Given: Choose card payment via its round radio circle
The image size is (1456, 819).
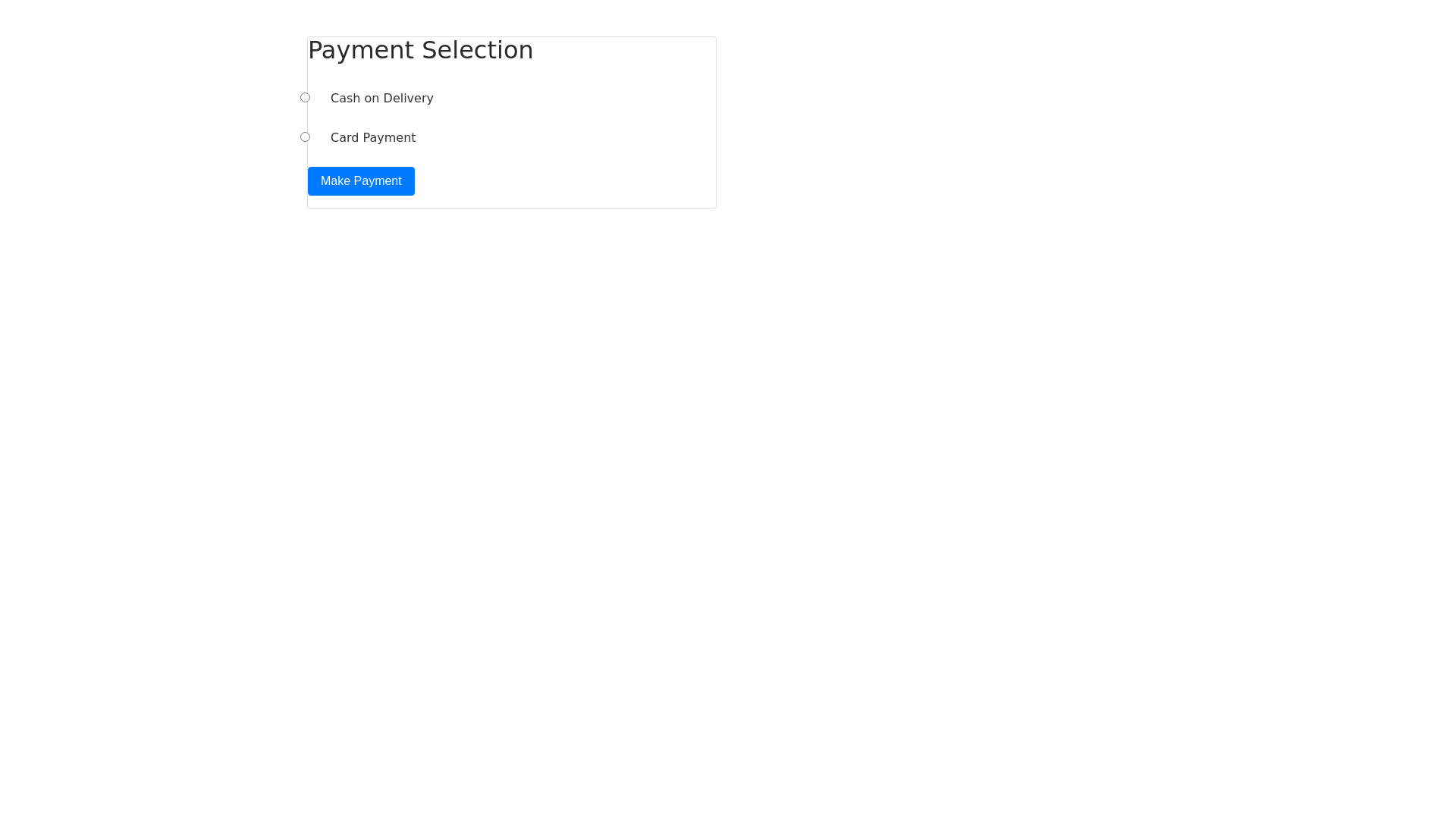Looking at the screenshot, I should 305,137.
